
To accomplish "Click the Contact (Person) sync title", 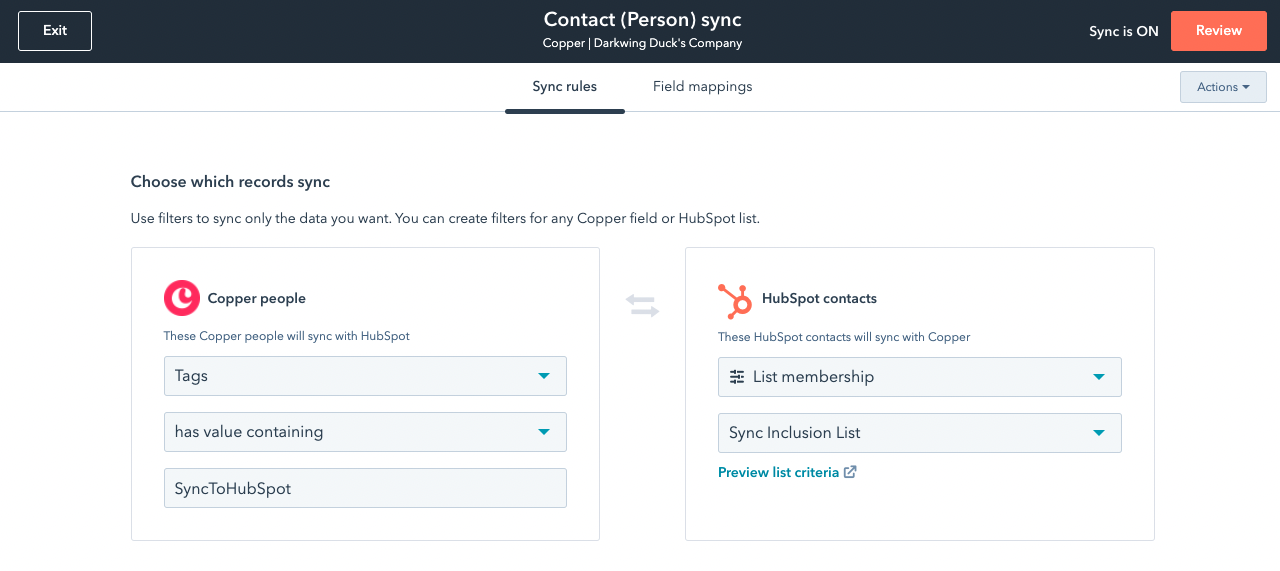I will tap(642, 20).
